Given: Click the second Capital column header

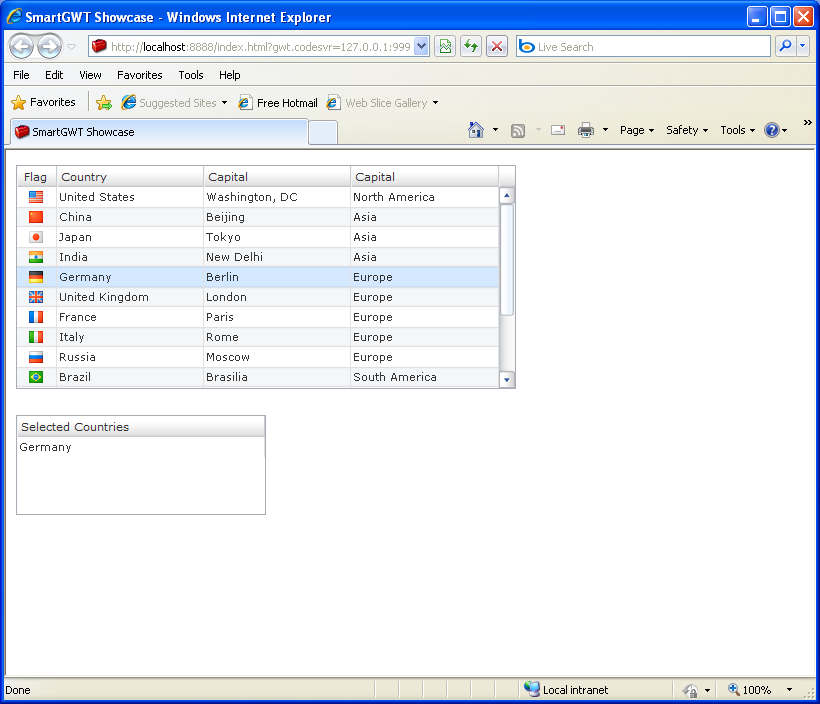Looking at the screenshot, I should tap(424, 177).
